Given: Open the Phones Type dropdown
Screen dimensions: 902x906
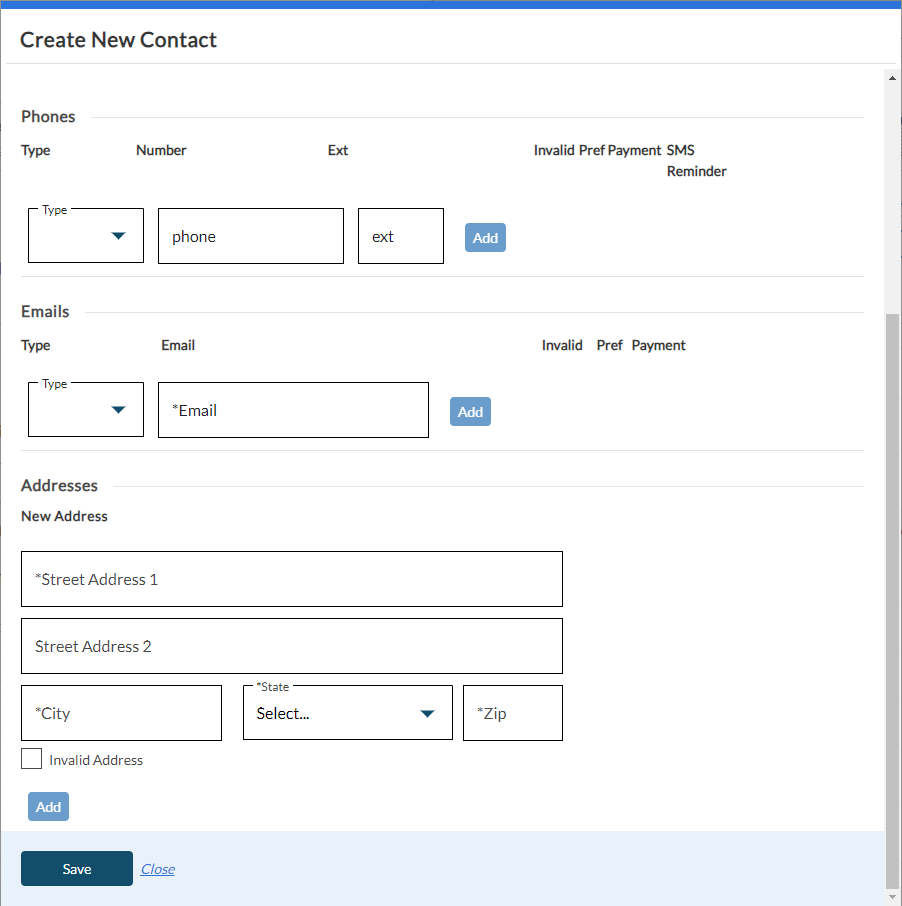Looking at the screenshot, I should pyautogui.click(x=86, y=236).
